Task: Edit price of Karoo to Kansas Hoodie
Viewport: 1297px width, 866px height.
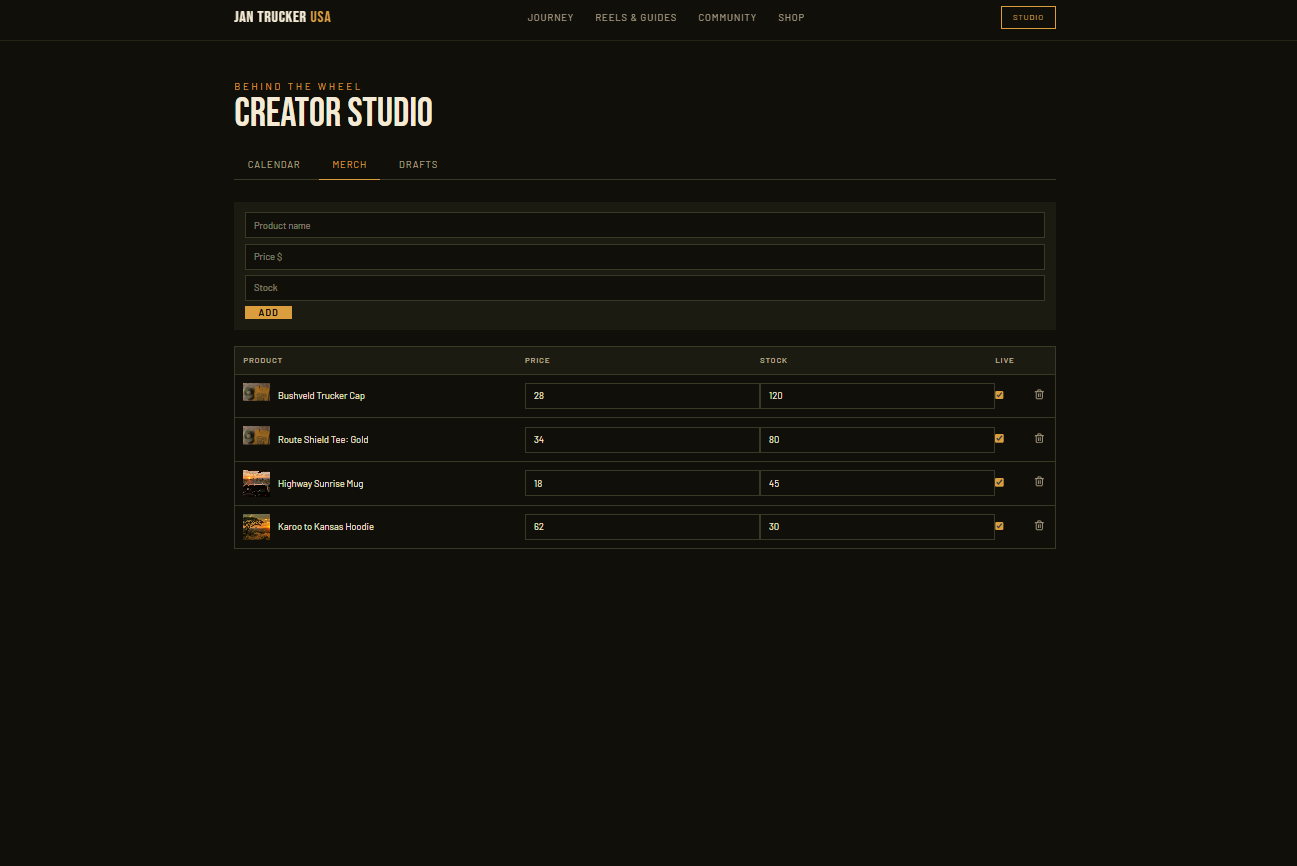Action: (642, 527)
